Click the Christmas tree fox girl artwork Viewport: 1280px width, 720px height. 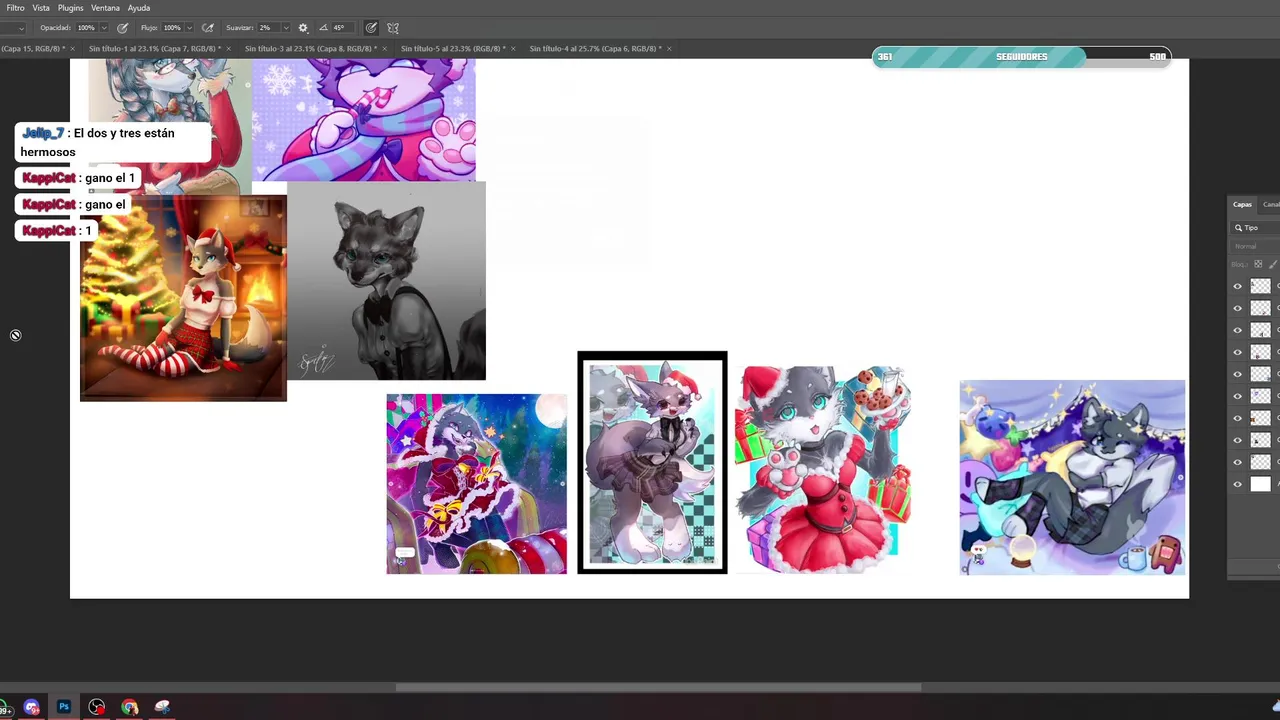click(183, 298)
